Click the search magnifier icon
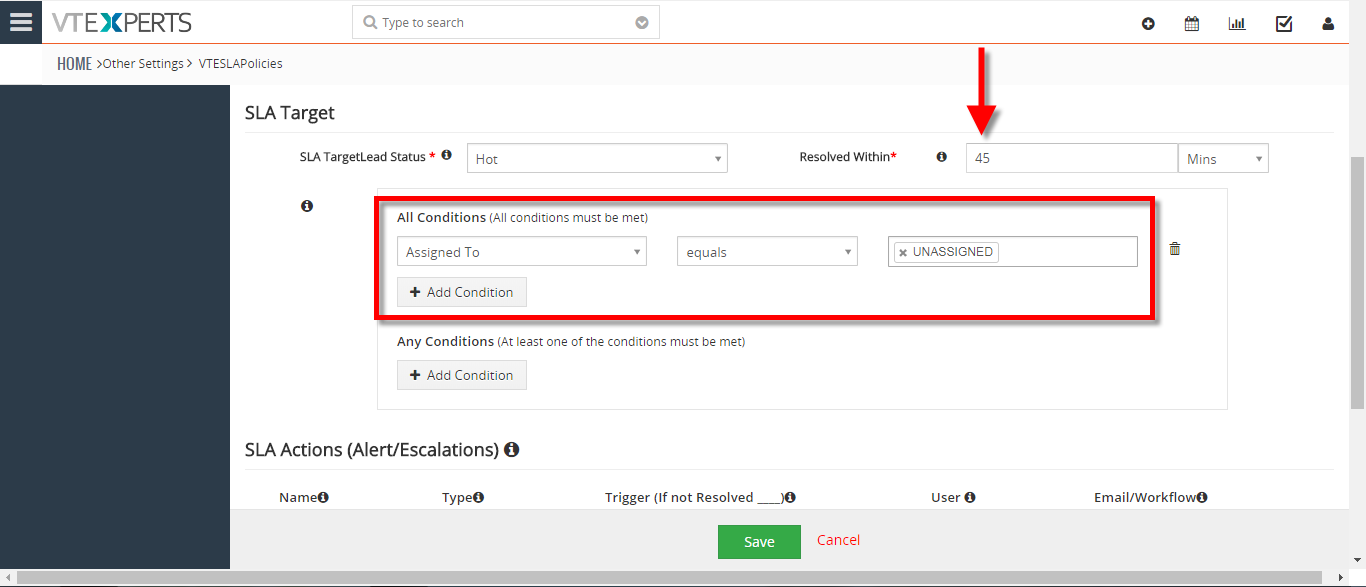 (x=370, y=22)
